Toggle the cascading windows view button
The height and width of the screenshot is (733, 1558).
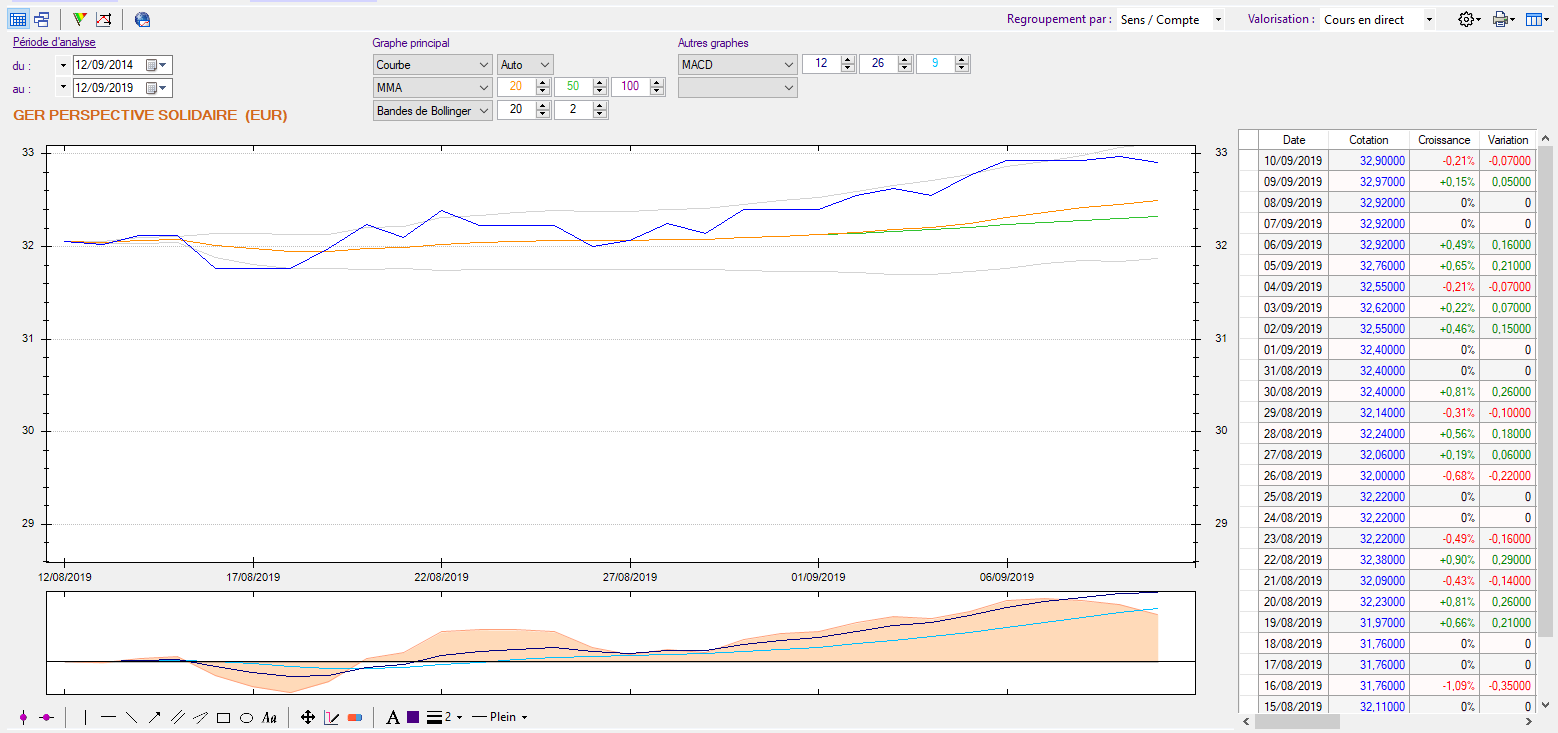click(42, 19)
